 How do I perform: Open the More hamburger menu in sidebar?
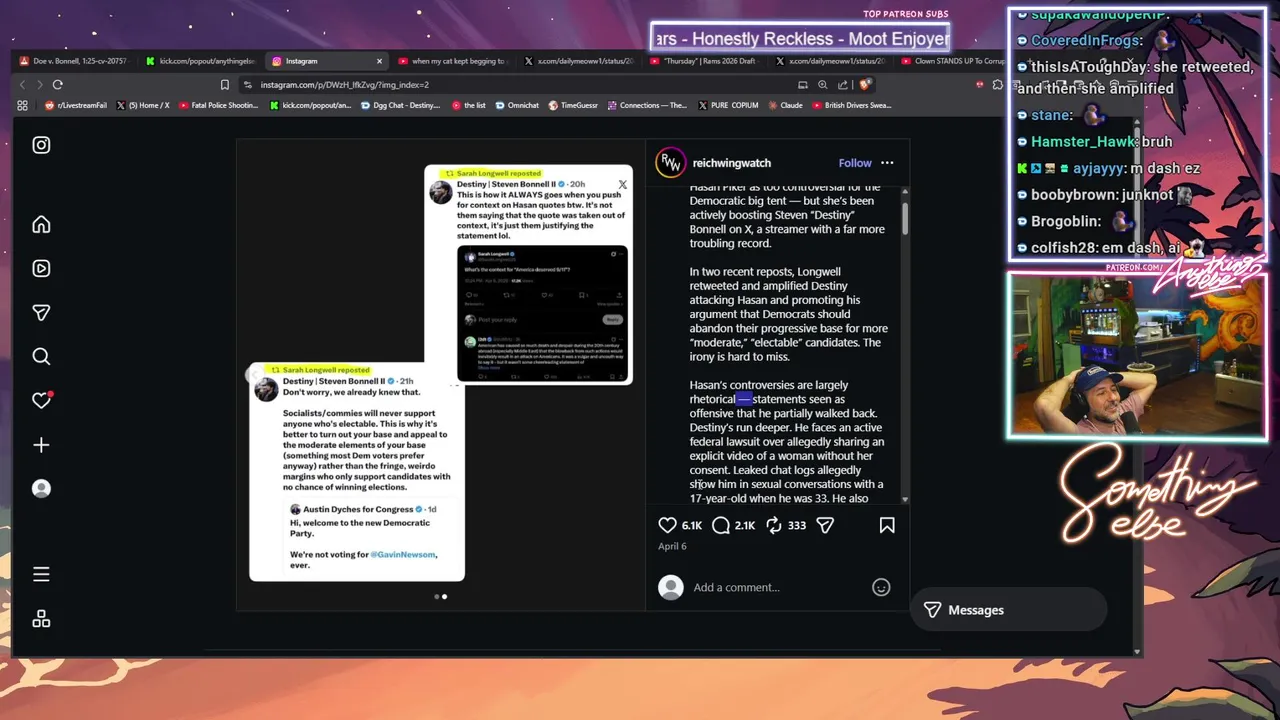tap(41, 574)
